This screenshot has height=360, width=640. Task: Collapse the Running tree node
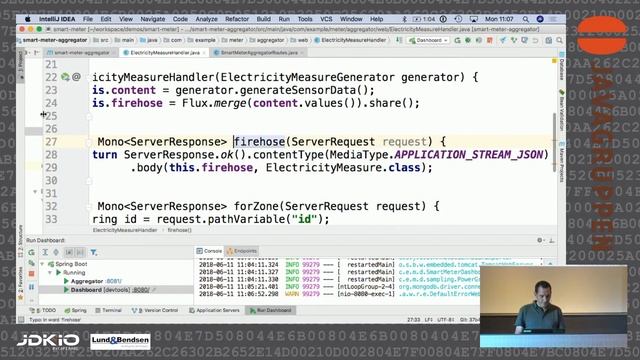[x=50, y=272]
